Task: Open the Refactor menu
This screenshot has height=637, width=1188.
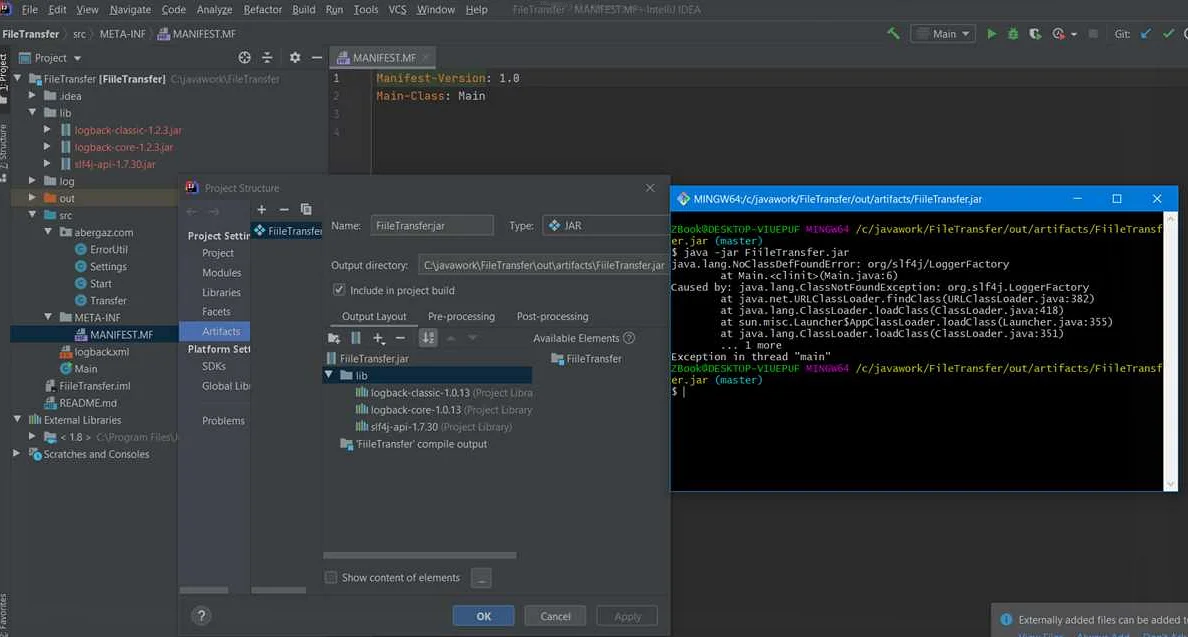Action: coord(262,9)
